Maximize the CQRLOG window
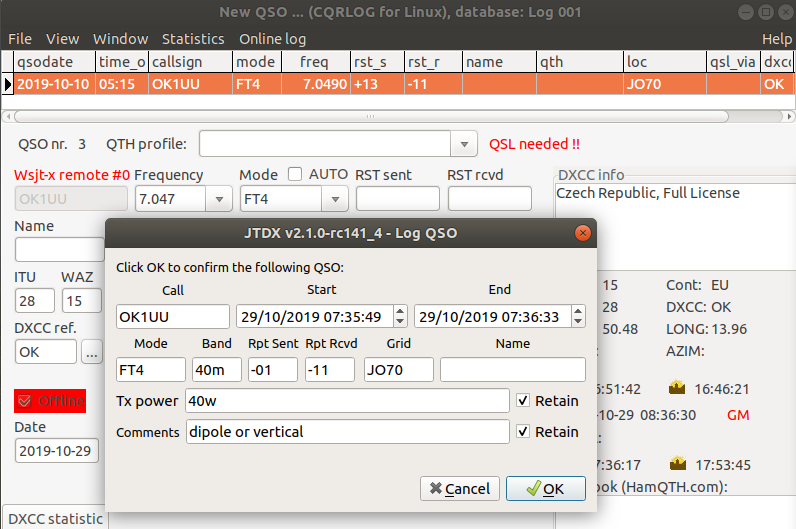The image size is (796, 529). click(x=766, y=12)
